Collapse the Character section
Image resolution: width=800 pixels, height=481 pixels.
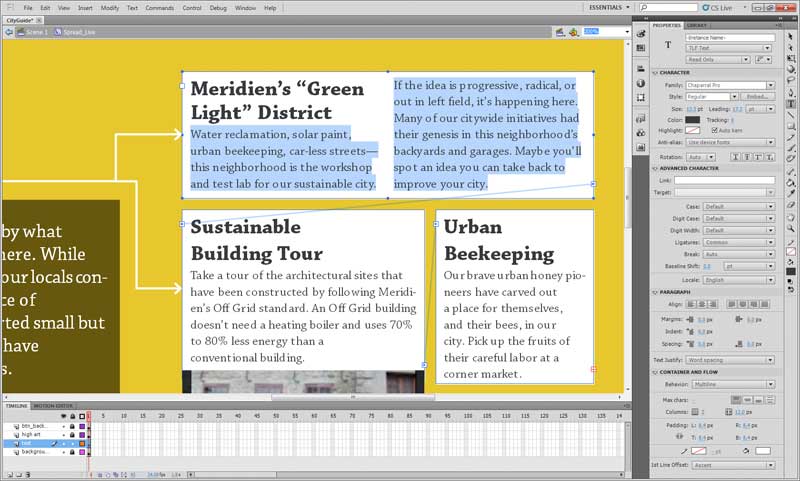point(655,72)
